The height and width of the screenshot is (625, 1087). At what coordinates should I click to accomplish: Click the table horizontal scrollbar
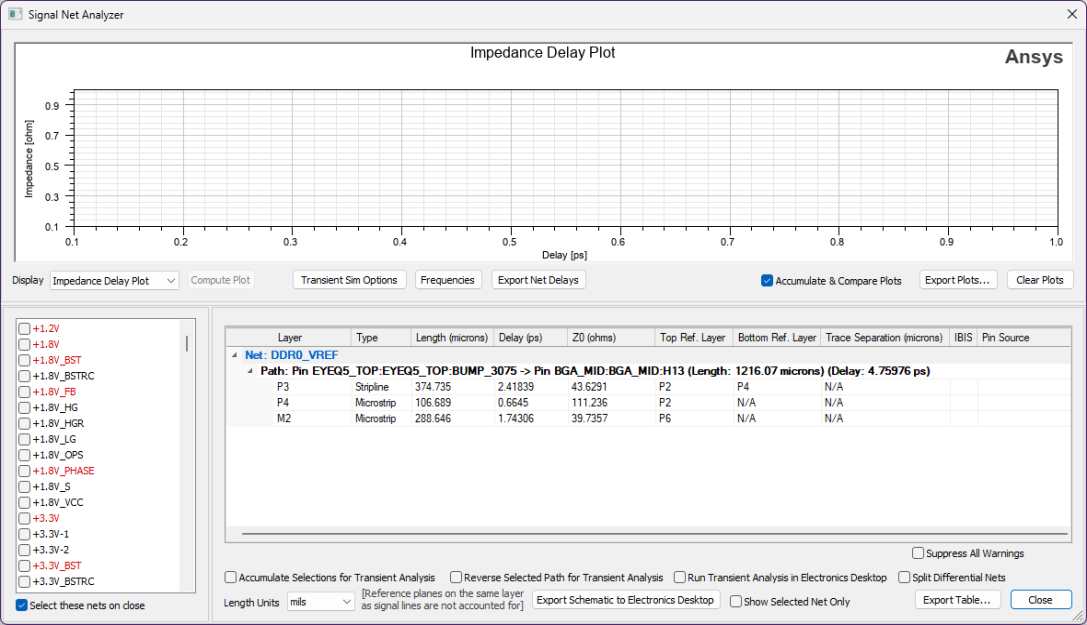pos(654,534)
